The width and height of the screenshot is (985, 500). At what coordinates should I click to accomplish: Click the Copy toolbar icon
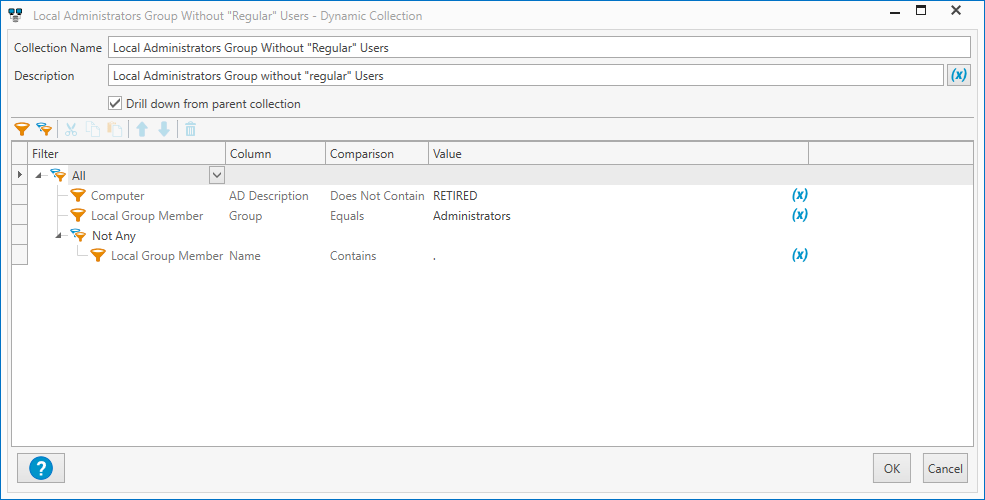(x=93, y=129)
